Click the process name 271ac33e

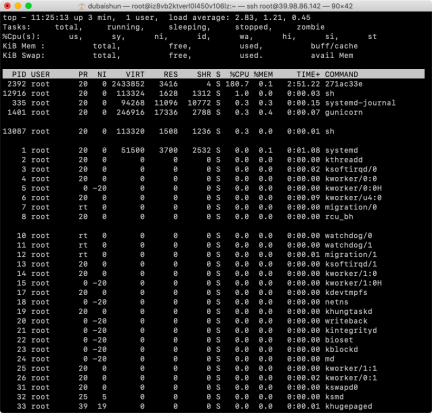click(x=344, y=84)
